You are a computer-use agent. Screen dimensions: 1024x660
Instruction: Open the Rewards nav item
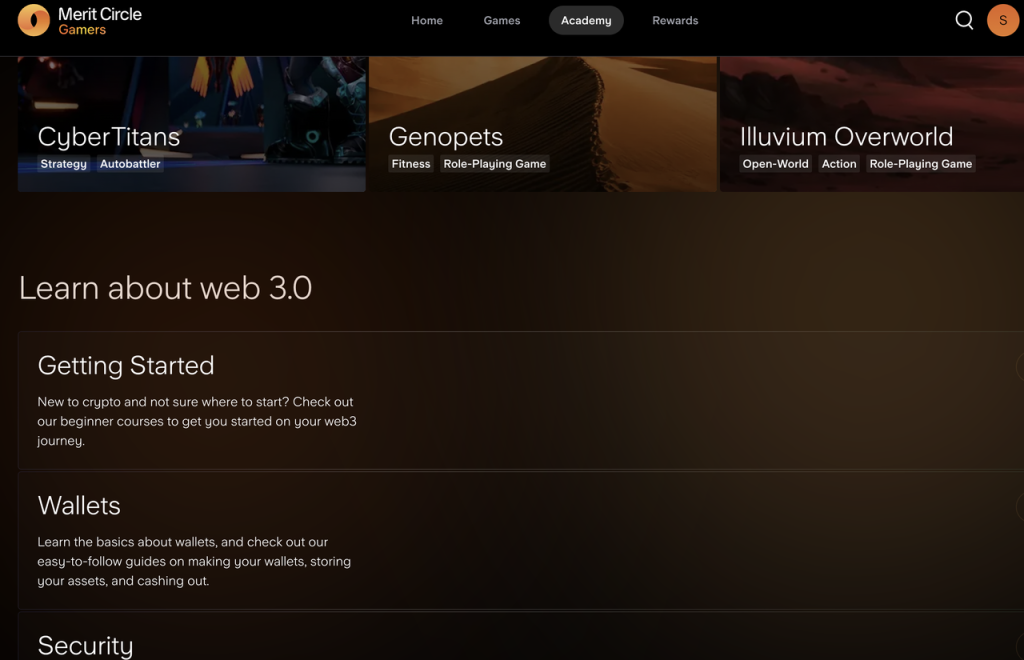[675, 20]
